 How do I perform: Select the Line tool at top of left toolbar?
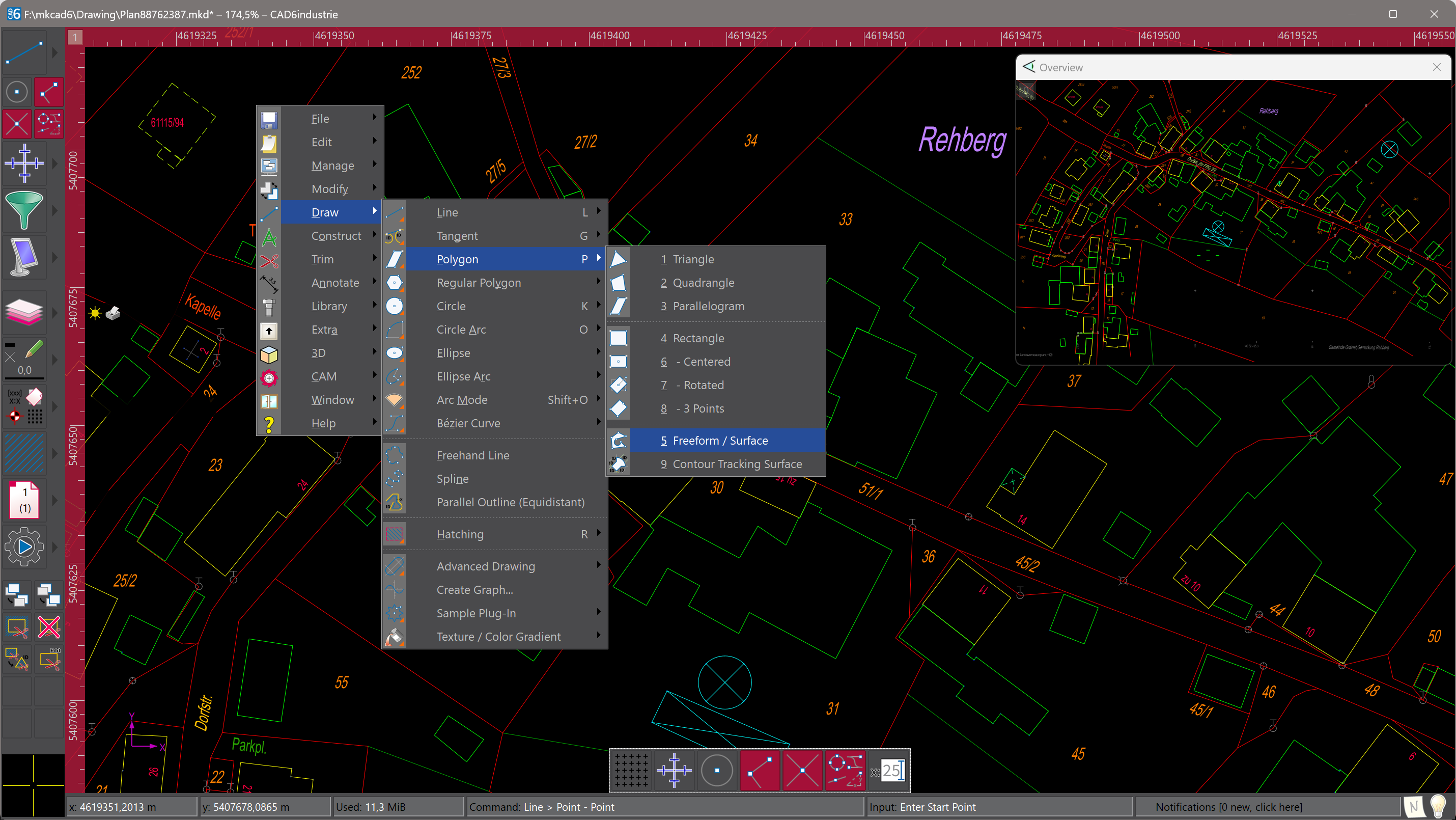[x=24, y=51]
